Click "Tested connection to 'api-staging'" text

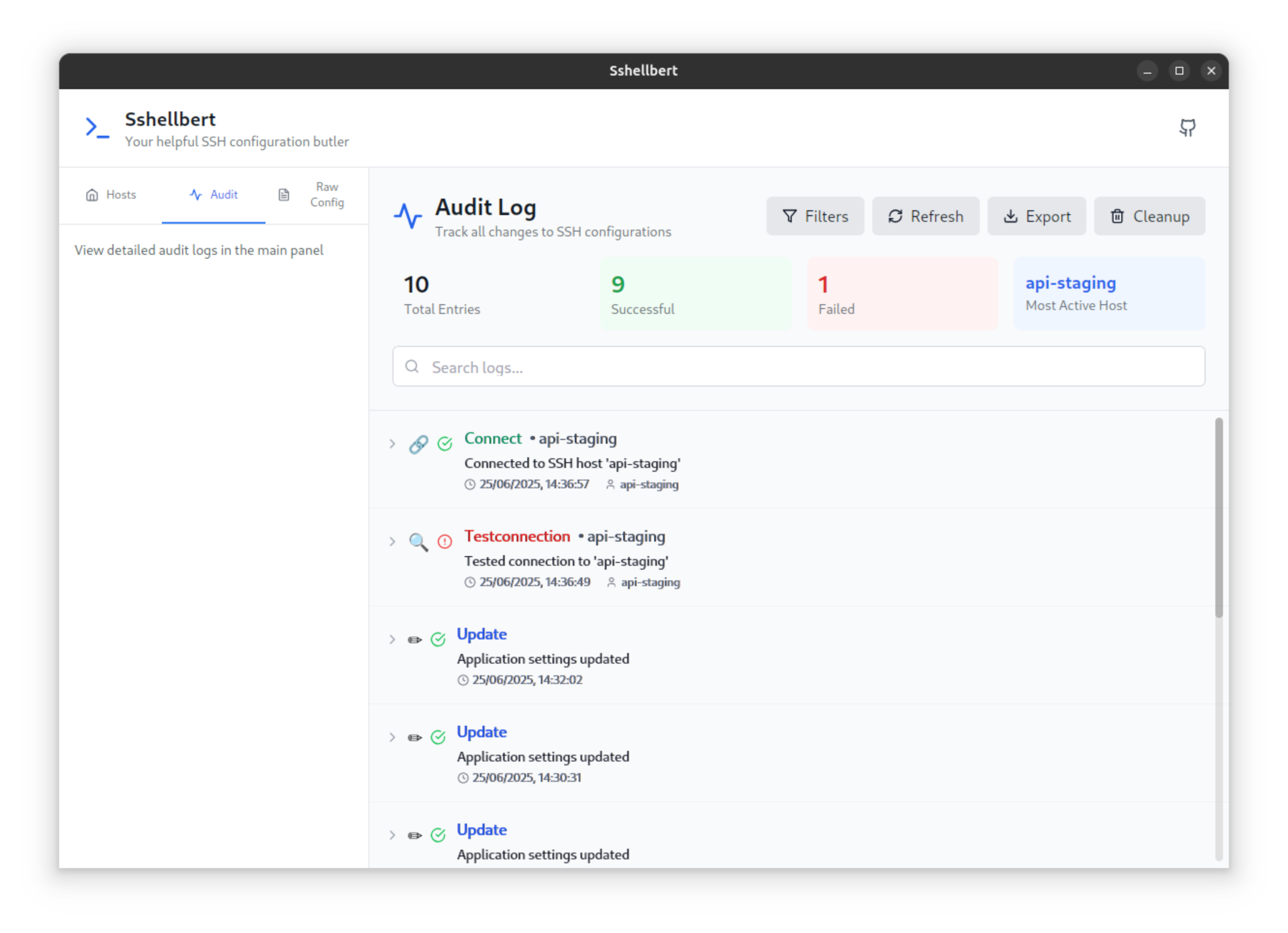pyautogui.click(x=566, y=561)
